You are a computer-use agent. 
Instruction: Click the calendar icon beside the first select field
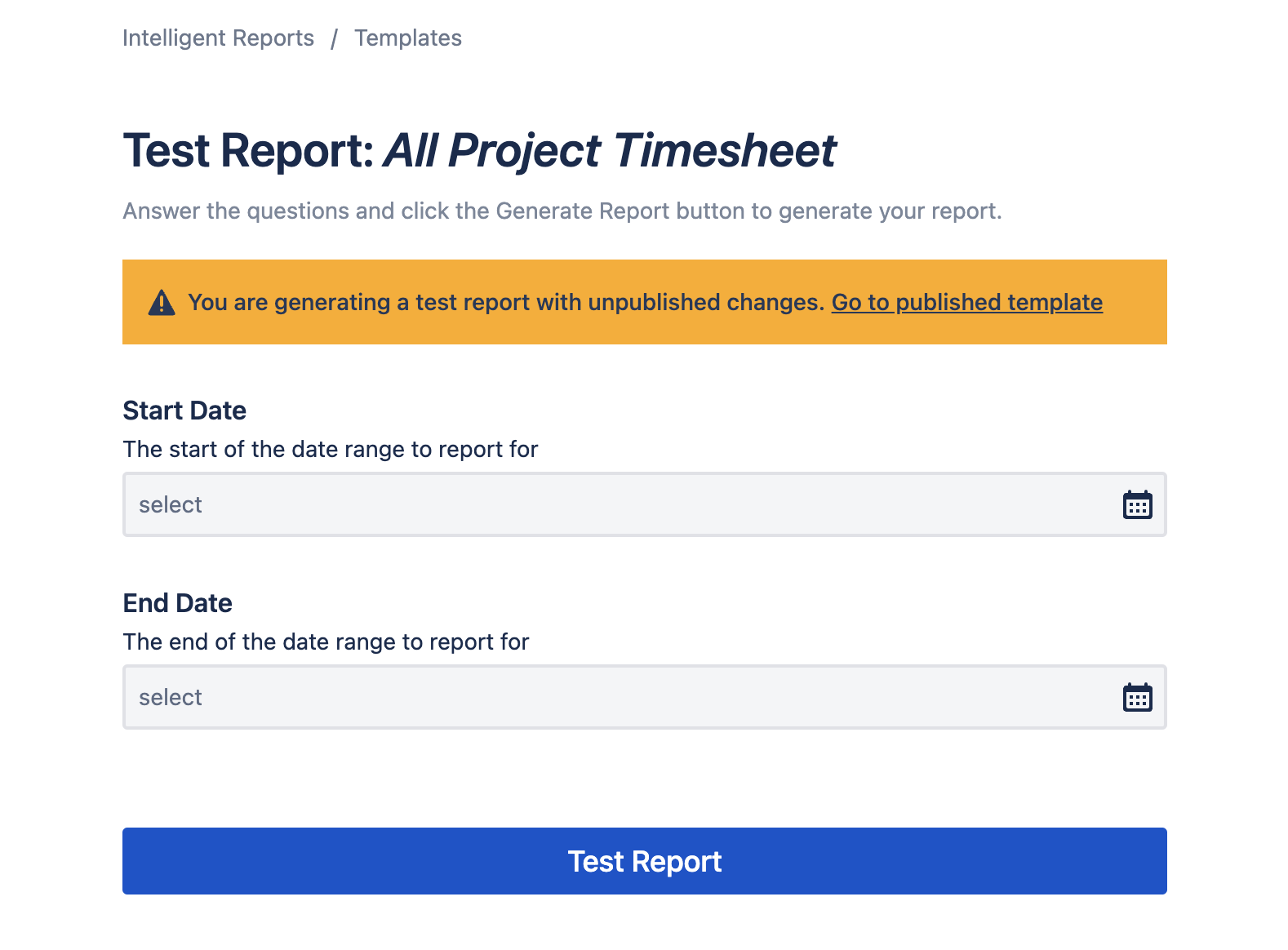tap(1139, 504)
